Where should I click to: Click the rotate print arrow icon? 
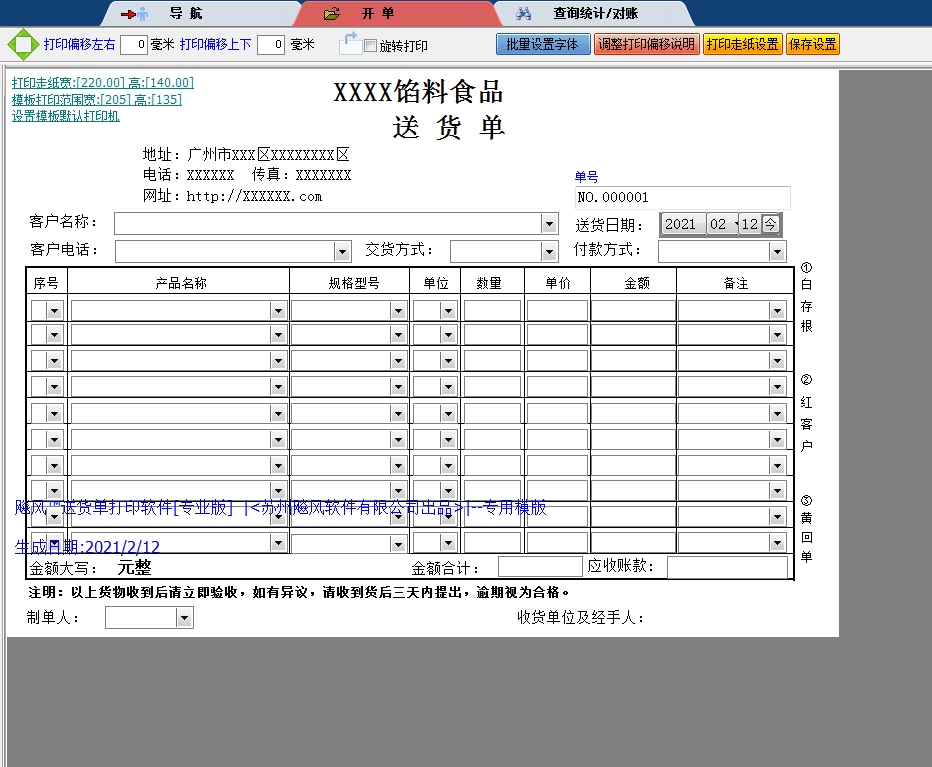point(349,43)
